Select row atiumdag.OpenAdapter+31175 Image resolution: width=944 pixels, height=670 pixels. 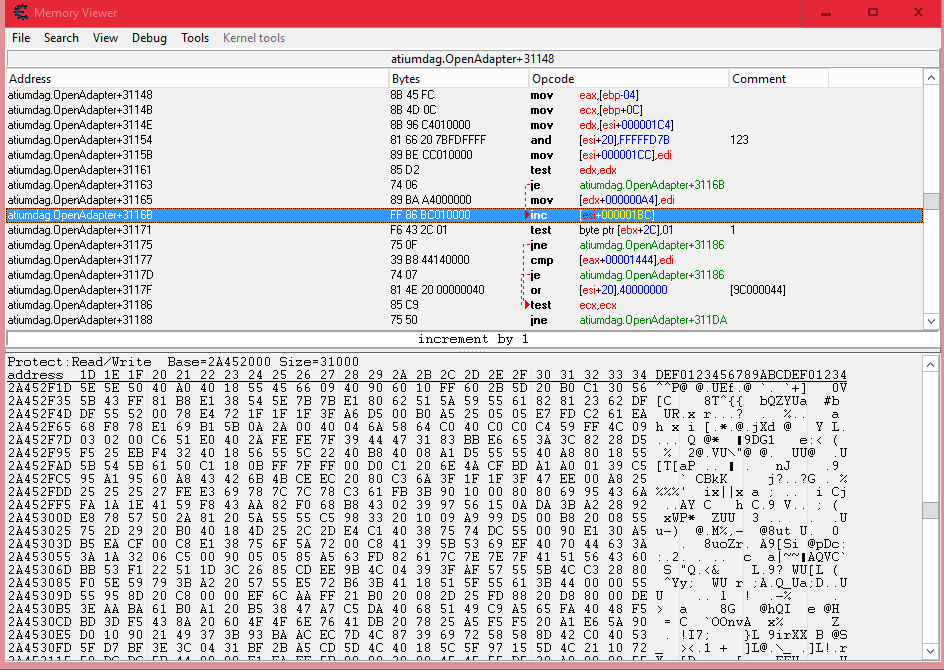click(x=464, y=245)
